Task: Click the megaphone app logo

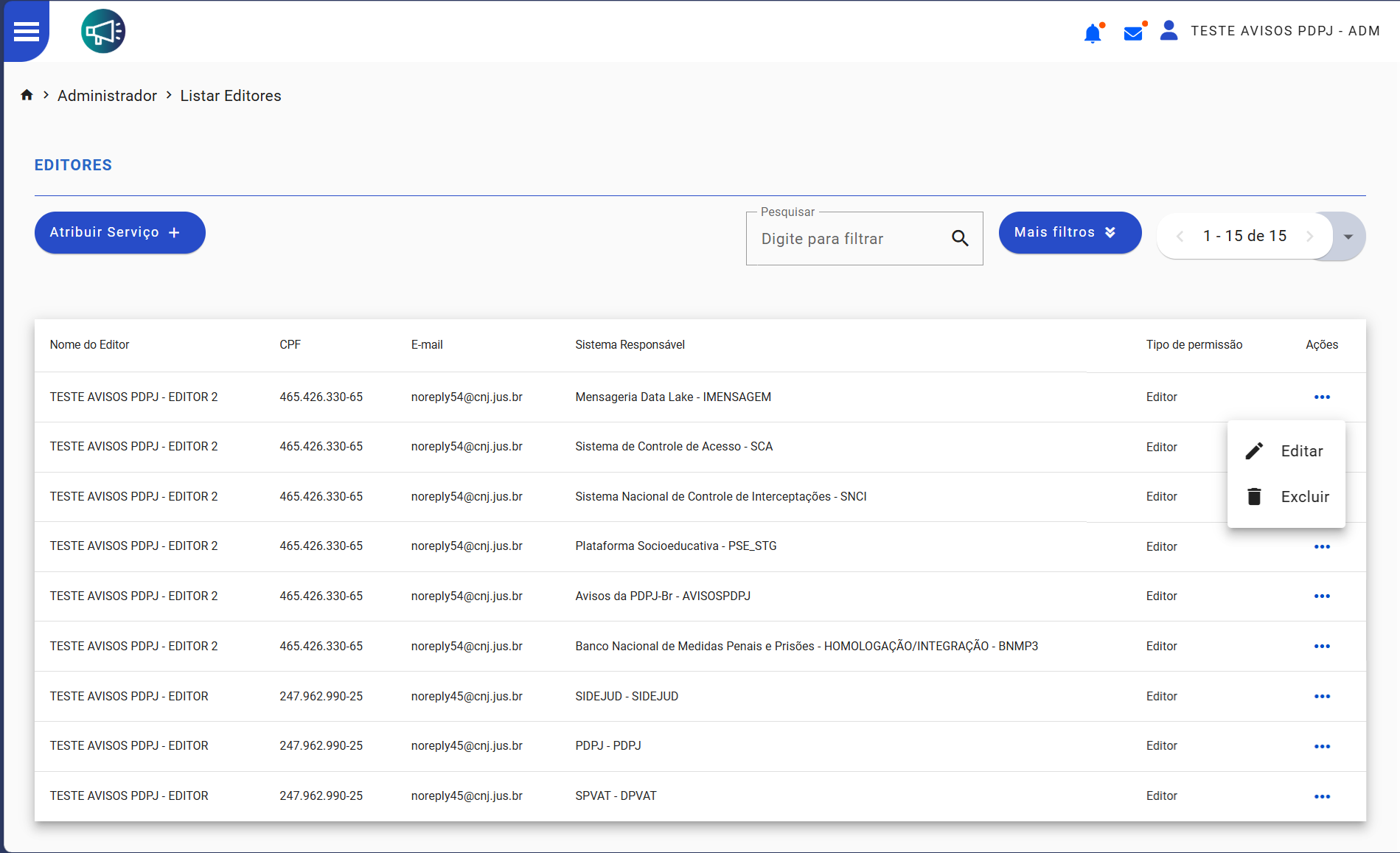Action: (x=103, y=32)
